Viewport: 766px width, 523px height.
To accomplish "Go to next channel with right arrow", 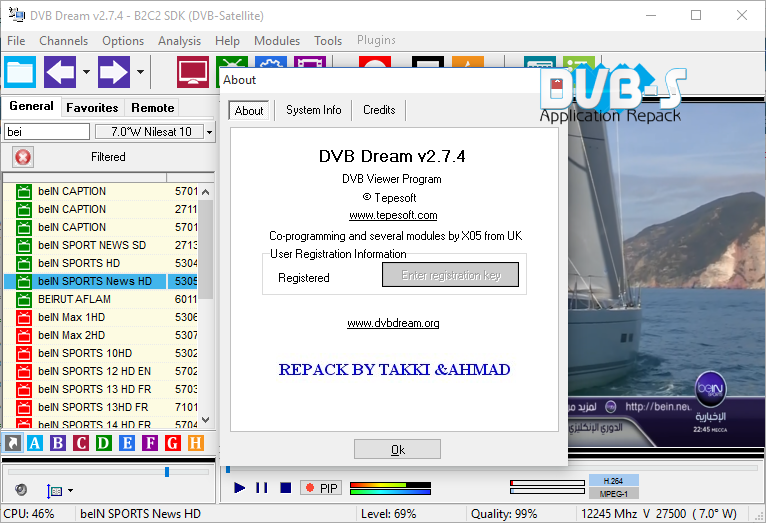I will (113, 72).
